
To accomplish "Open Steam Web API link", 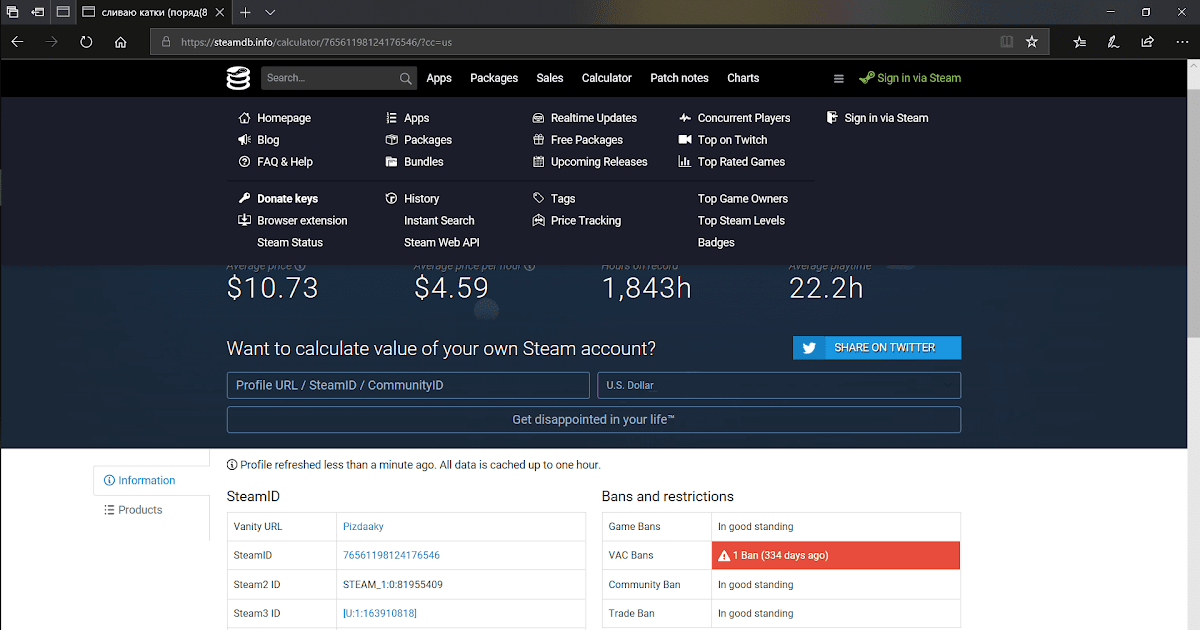I will pyautogui.click(x=442, y=243).
